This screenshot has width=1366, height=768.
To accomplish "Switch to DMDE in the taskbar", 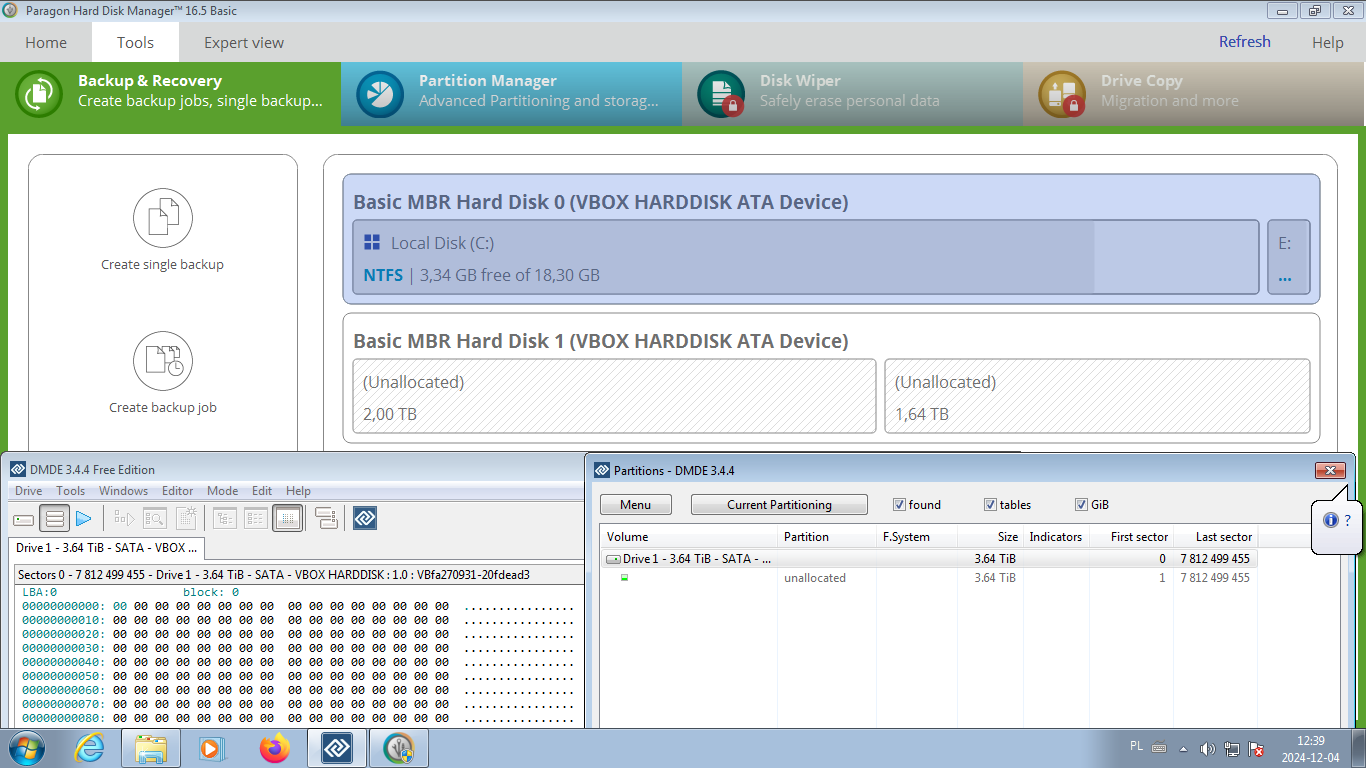I will pyautogui.click(x=337, y=748).
